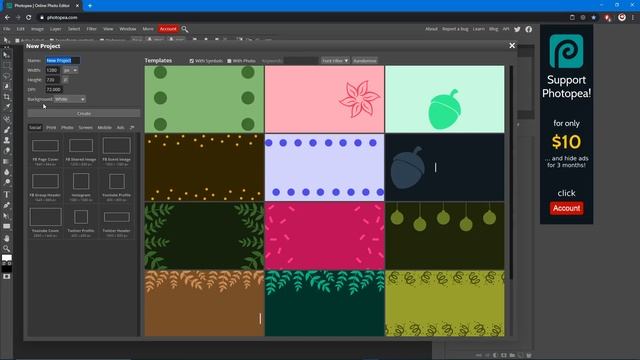The width and height of the screenshot is (640, 360).
Task: Open the width unit dropdown
Action: [x=70, y=70]
